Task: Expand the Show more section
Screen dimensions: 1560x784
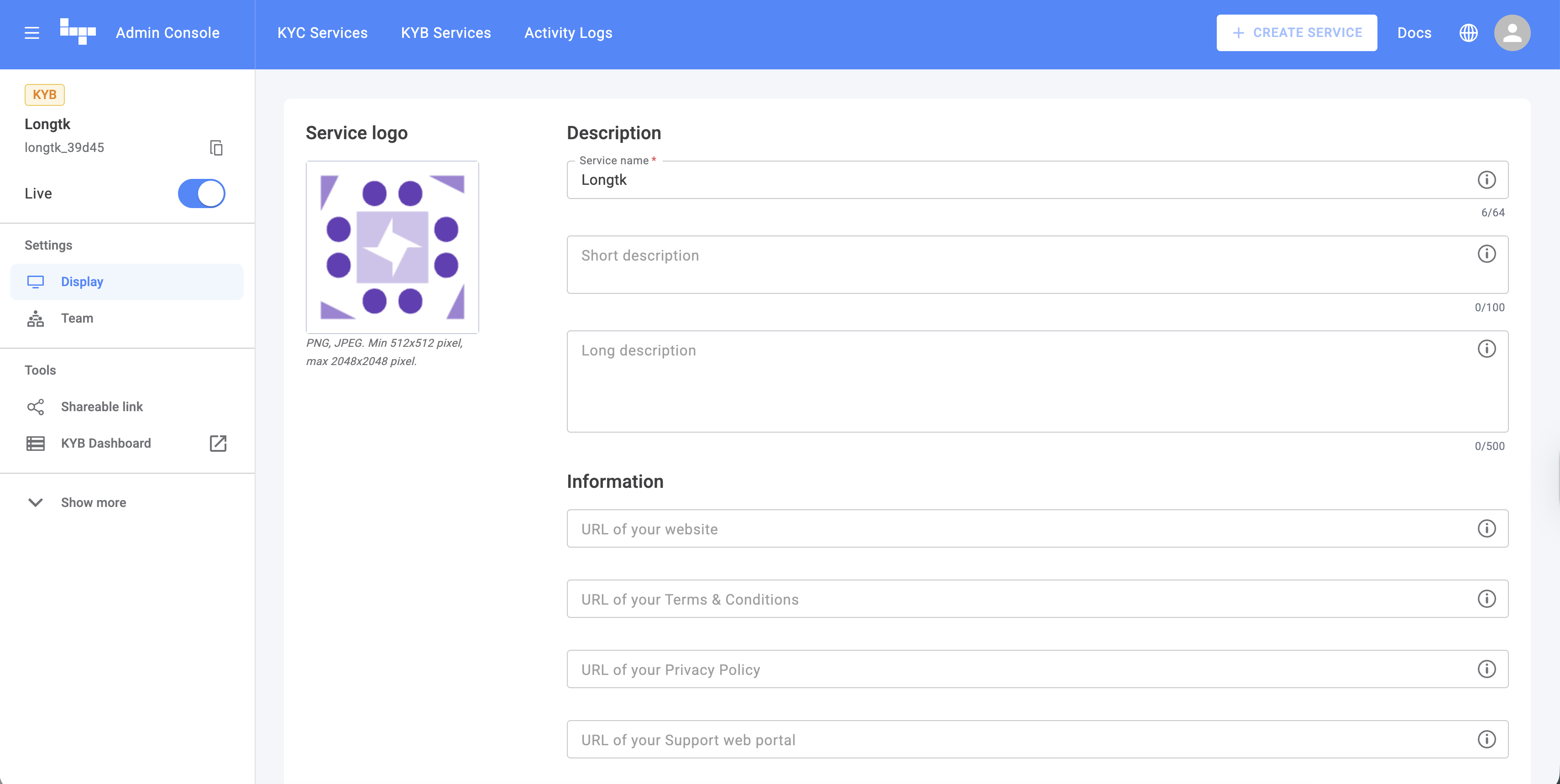Action: 93,502
